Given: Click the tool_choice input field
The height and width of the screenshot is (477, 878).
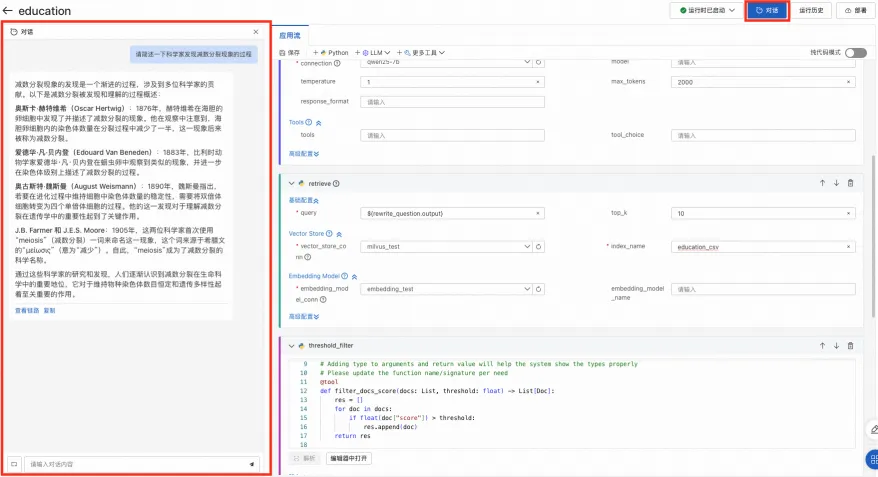Looking at the screenshot, I should coord(763,135).
